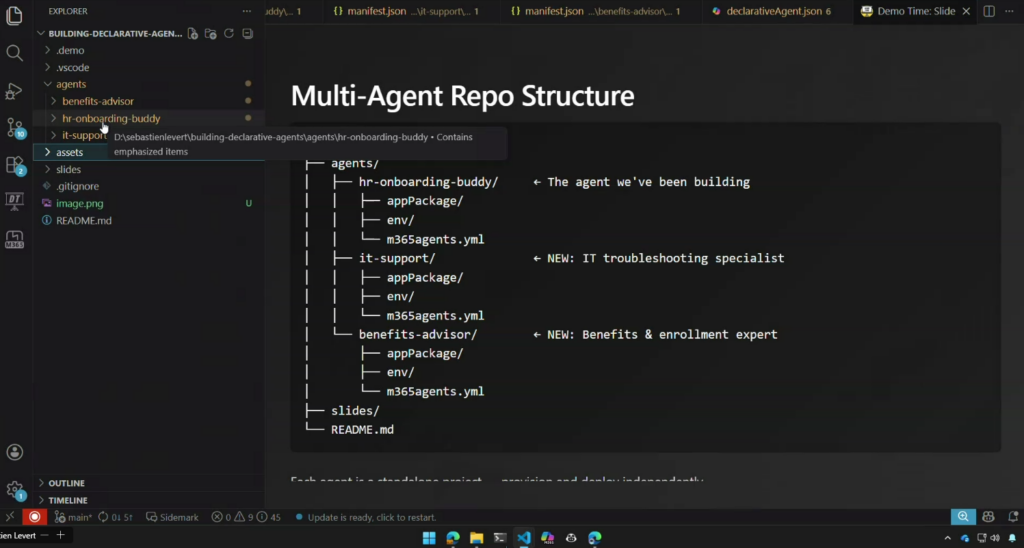Viewport: 1024px width, 548px height.
Task: Collapse all folders in Explorer
Action: (x=247, y=33)
